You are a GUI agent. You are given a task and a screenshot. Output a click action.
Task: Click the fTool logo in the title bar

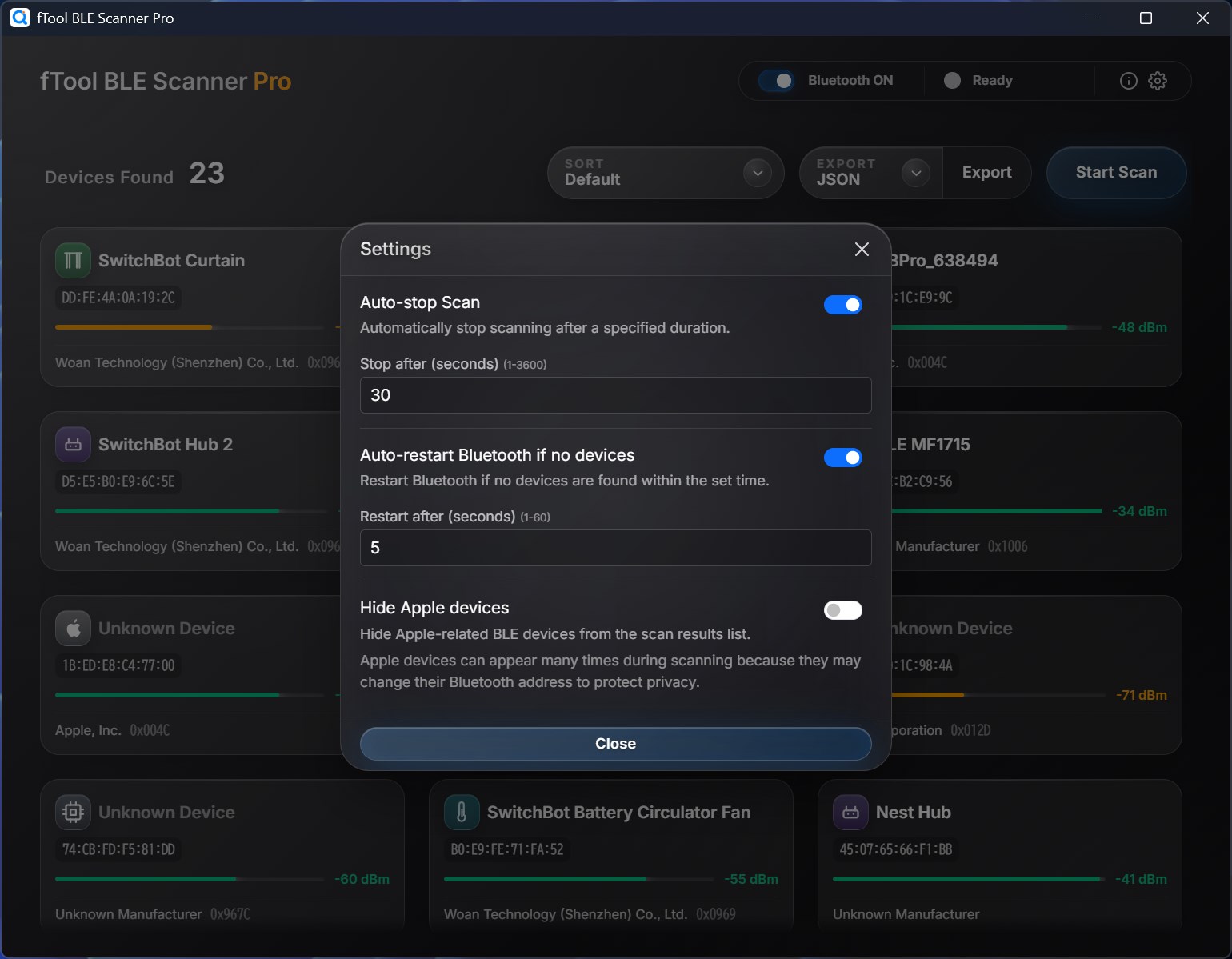[x=20, y=18]
